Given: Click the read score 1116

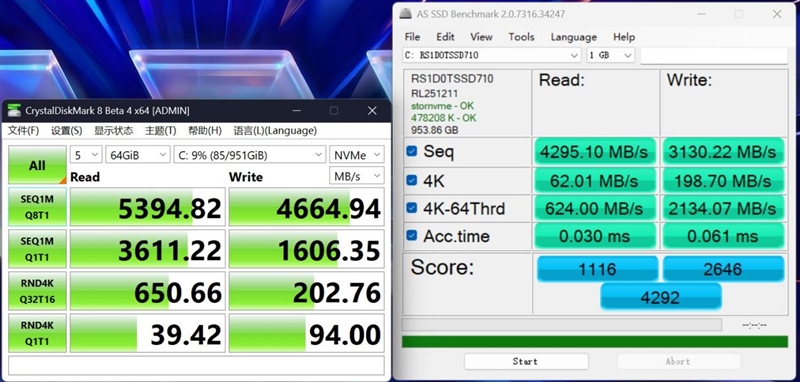Looking at the screenshot, I should coord(597,269).
